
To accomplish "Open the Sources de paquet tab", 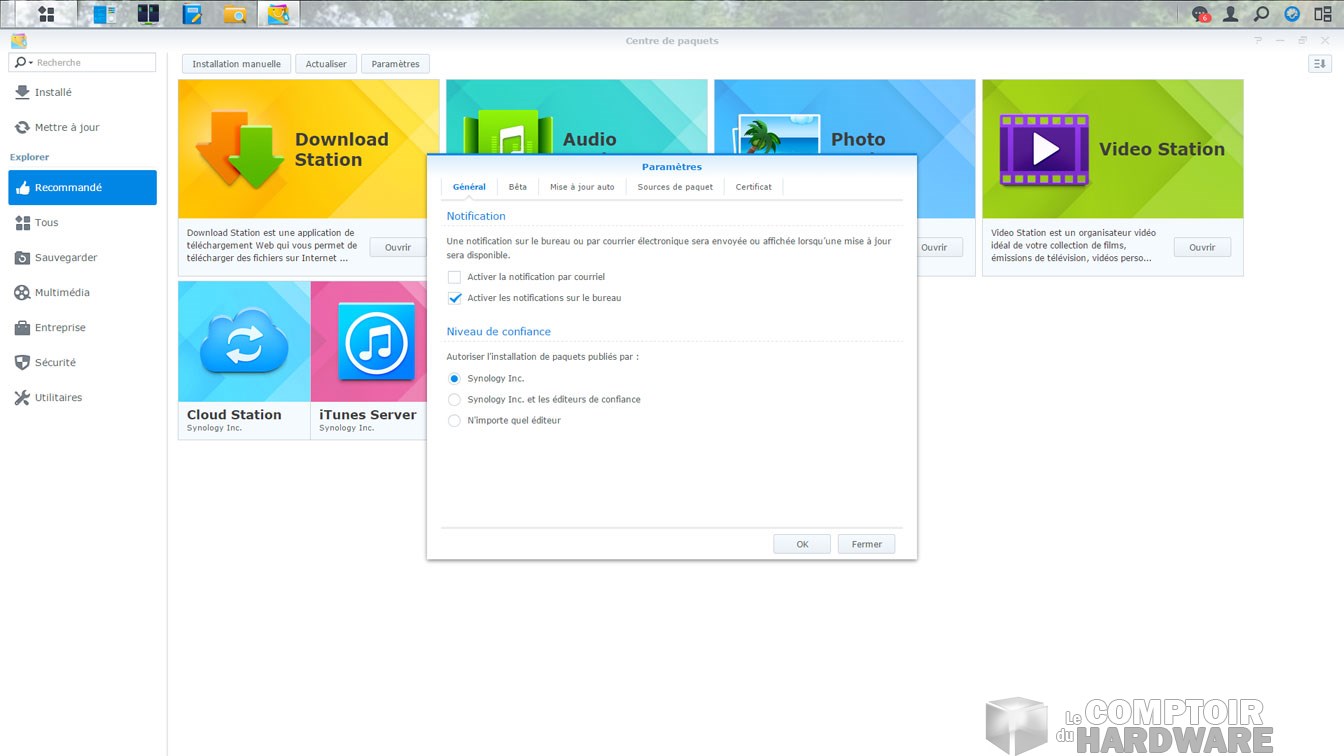I will 675,187.
